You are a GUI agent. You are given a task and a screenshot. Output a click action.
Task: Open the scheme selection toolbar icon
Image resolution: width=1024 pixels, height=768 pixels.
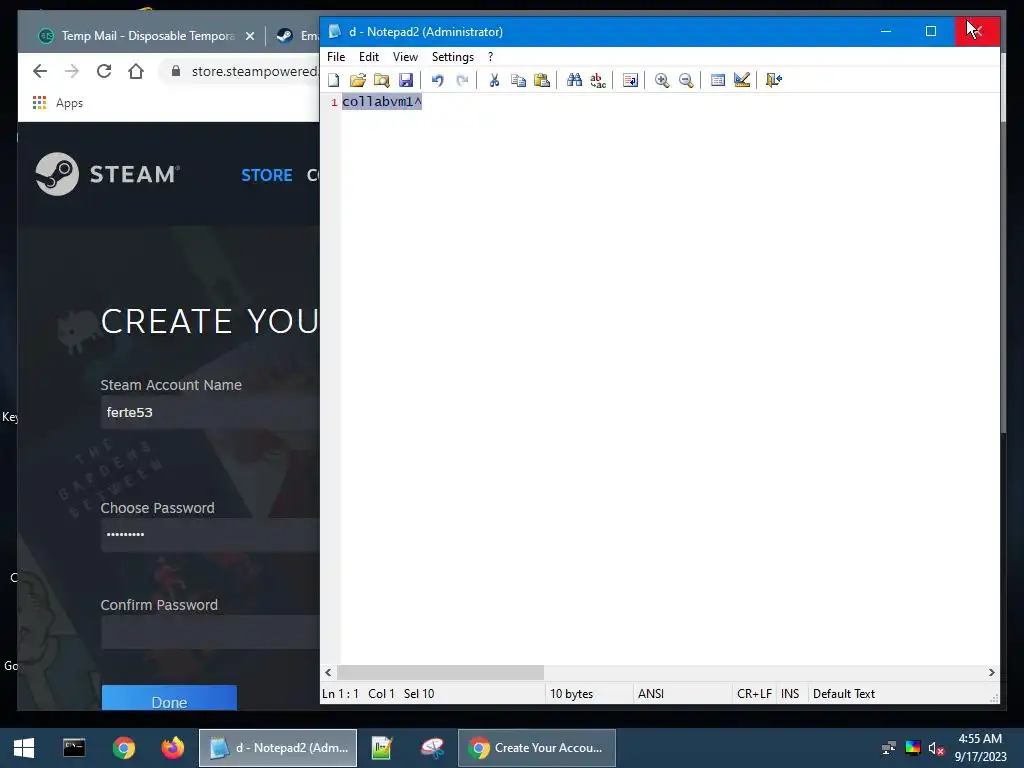(x=718, y=80)
